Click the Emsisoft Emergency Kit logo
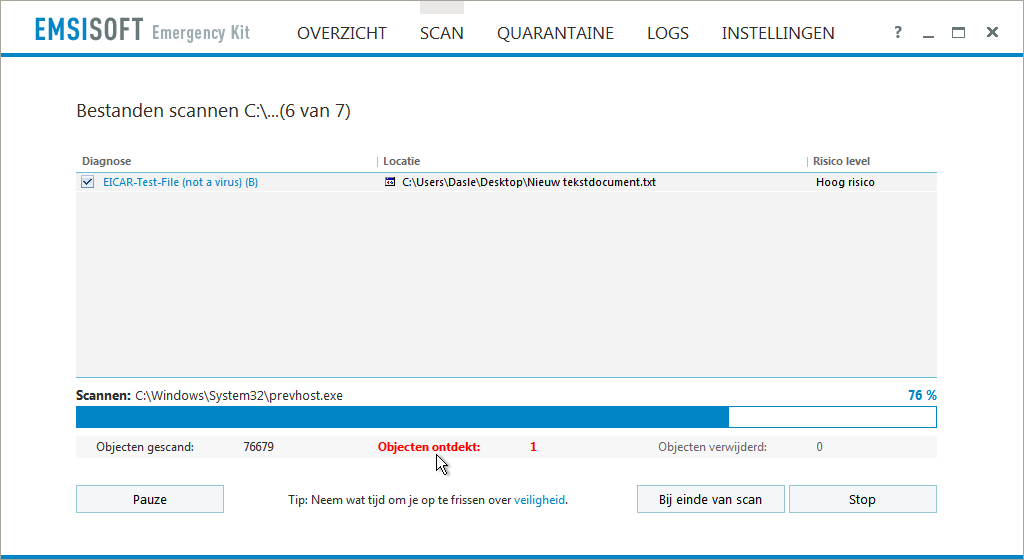The width and height of the screenshot is (1024, 560). [142, 31]
